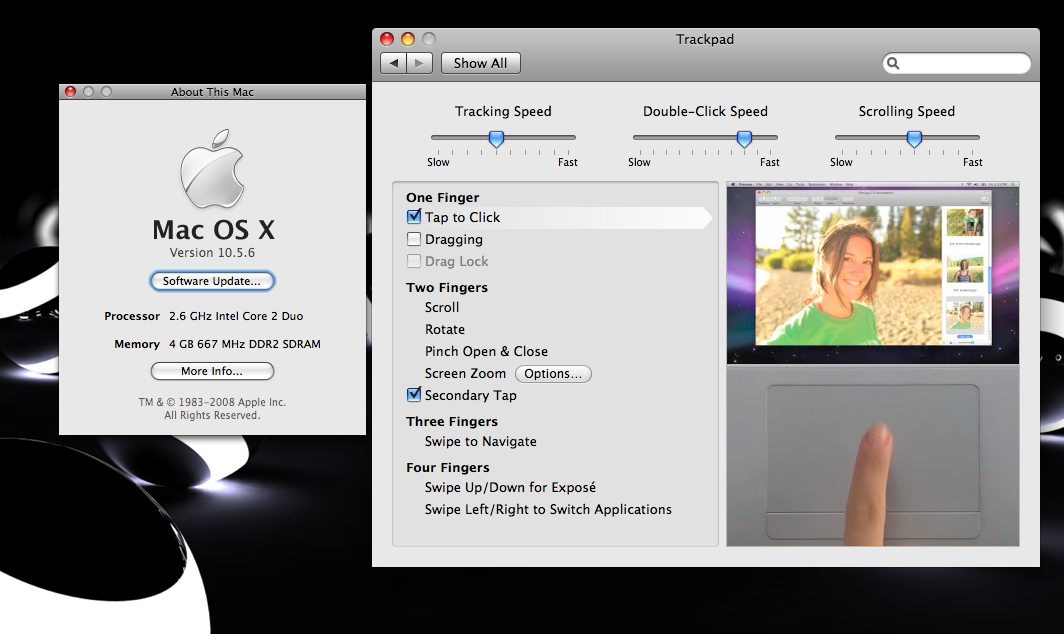
Task: Click the Double-Click Speed slider handle
Action: point(744,139)
